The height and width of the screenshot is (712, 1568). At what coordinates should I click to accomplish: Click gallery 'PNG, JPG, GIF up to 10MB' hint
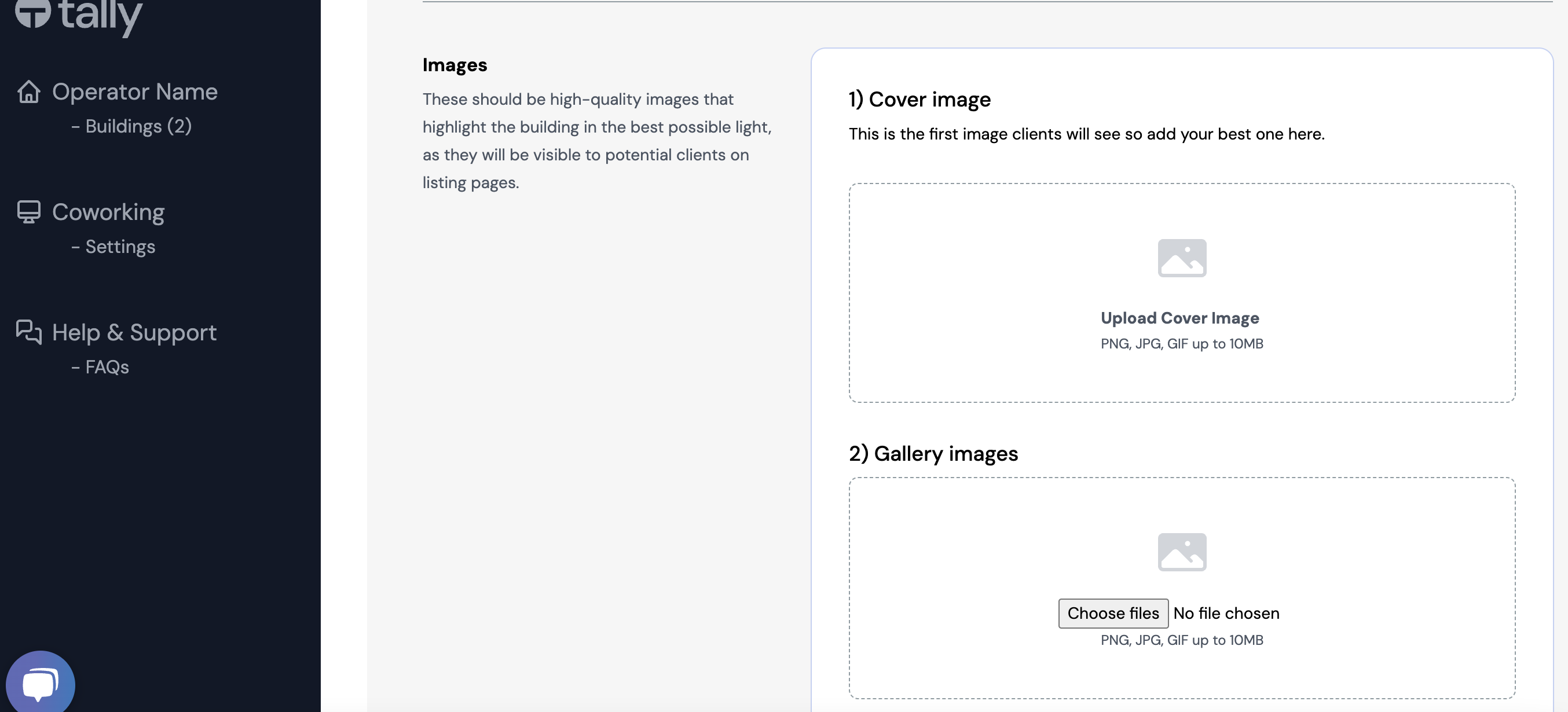1181,640
